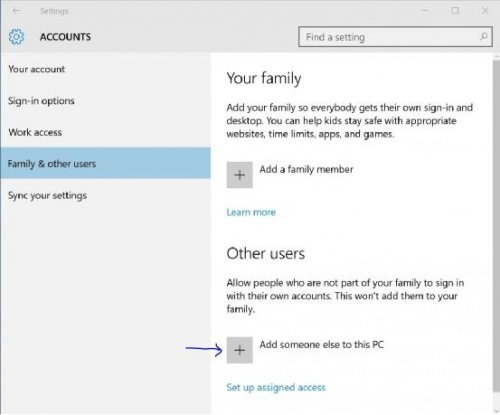Click Add a family member label
This screenshot has height=415, width=500.
click(306, 169)
